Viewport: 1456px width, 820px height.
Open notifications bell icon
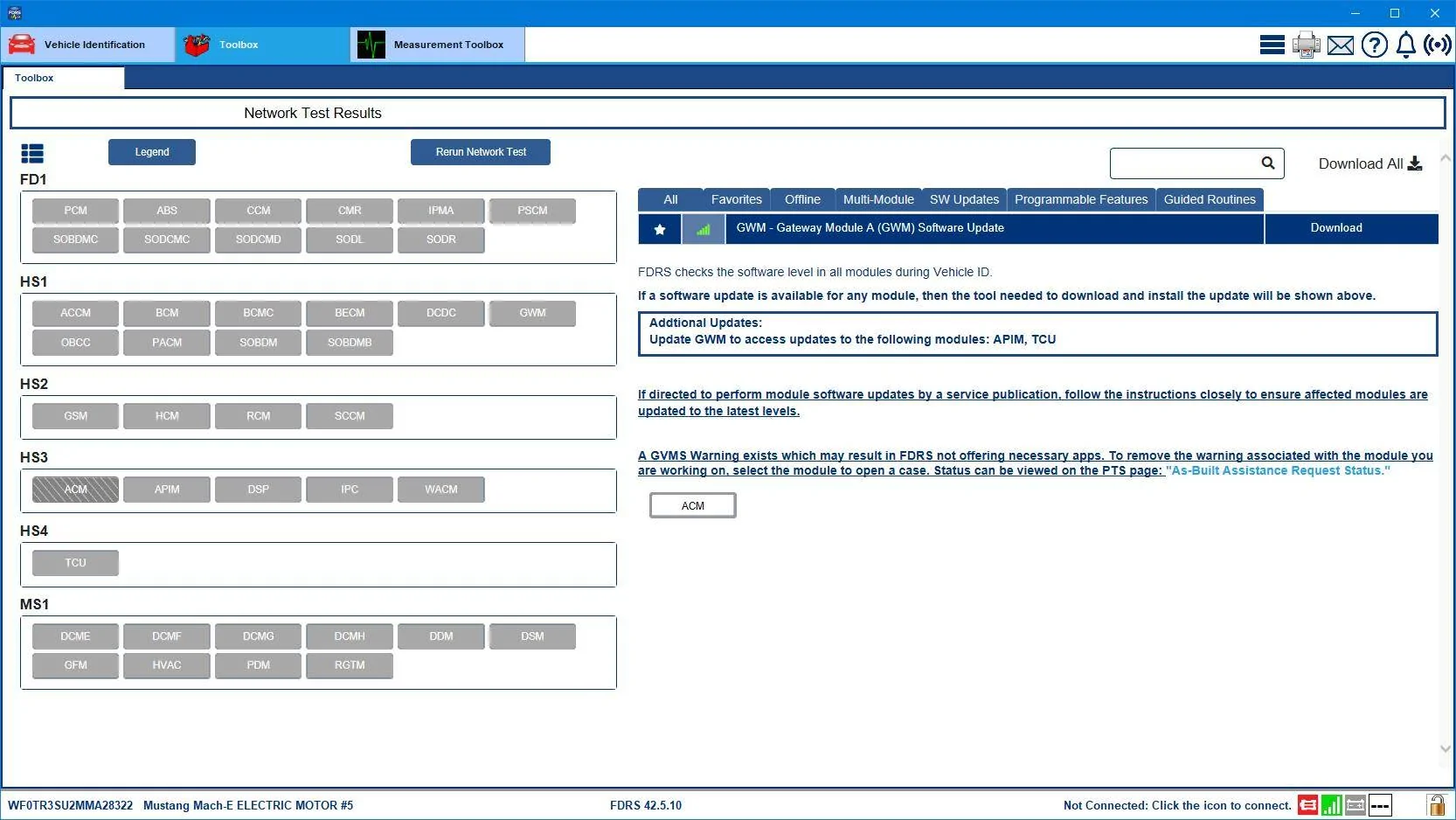(x=1406, y=45)
